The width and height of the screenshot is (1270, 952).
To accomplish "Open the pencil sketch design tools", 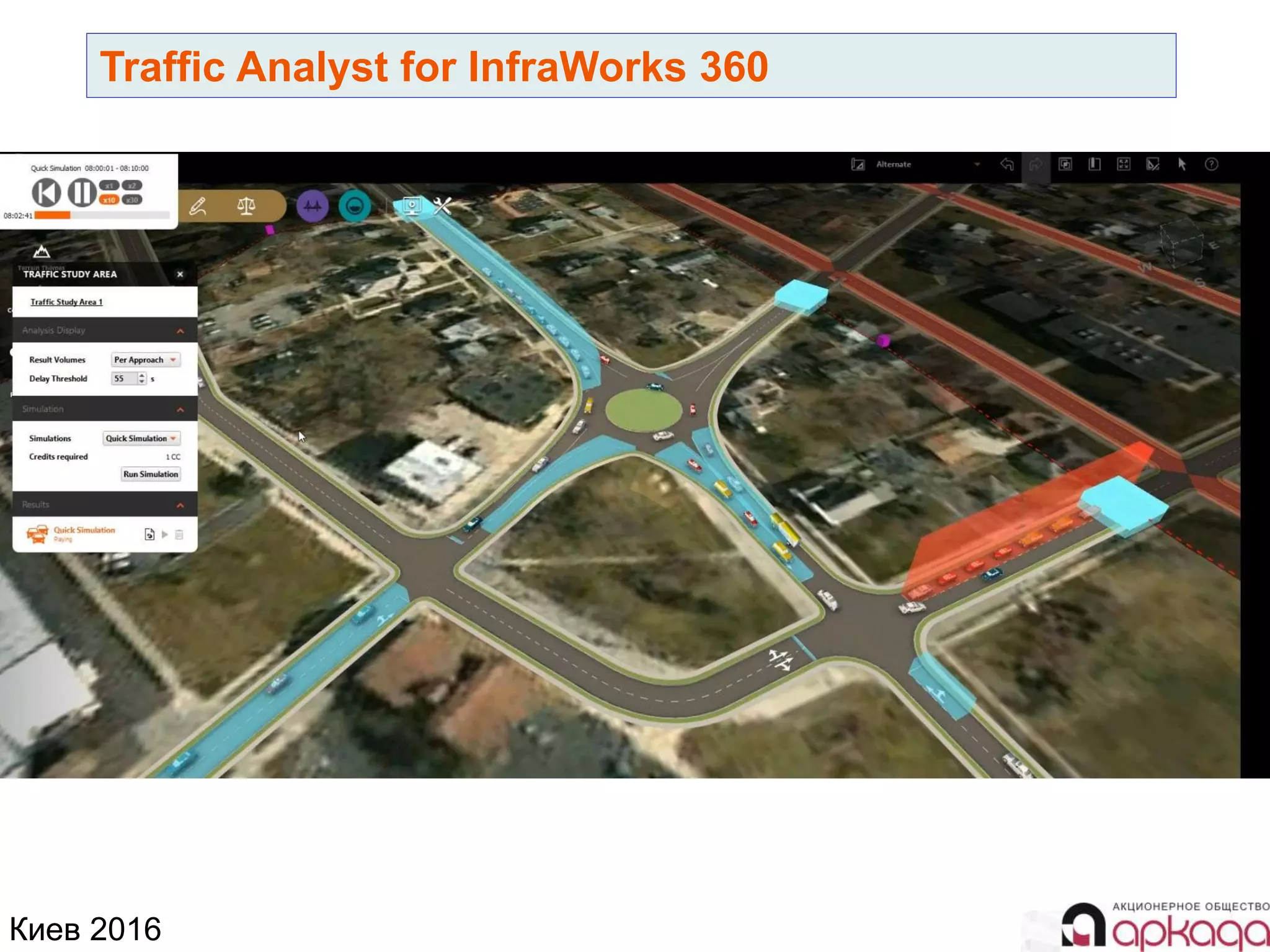I will pos(198,206).
